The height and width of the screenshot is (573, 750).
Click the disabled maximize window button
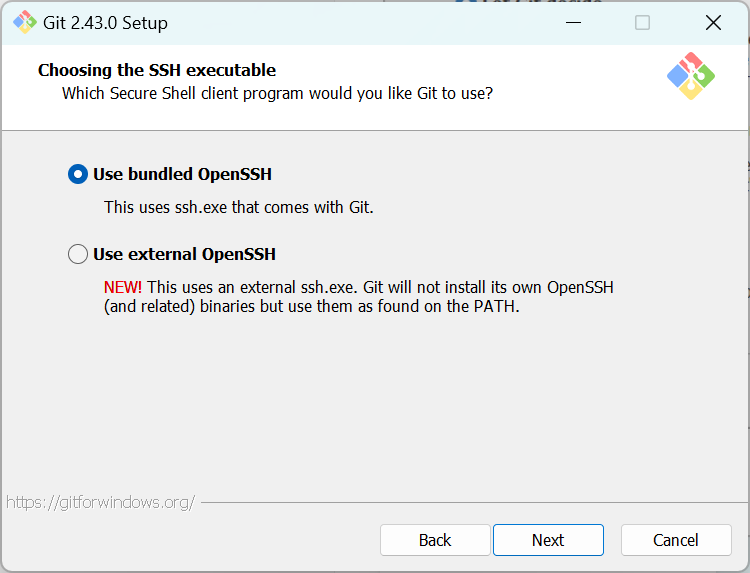(642, 22)
